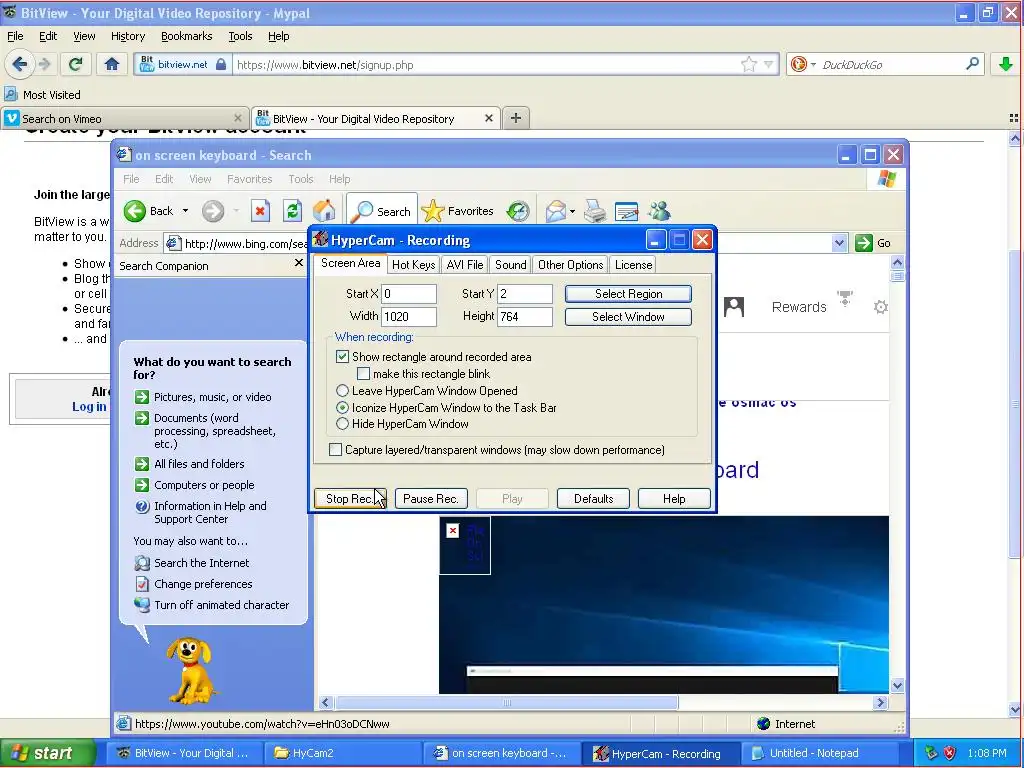Image resolution: width=1024 pixels, height=768 pixels.
Task: Open search engine selector dropdown
Action: tap(812, 64)
